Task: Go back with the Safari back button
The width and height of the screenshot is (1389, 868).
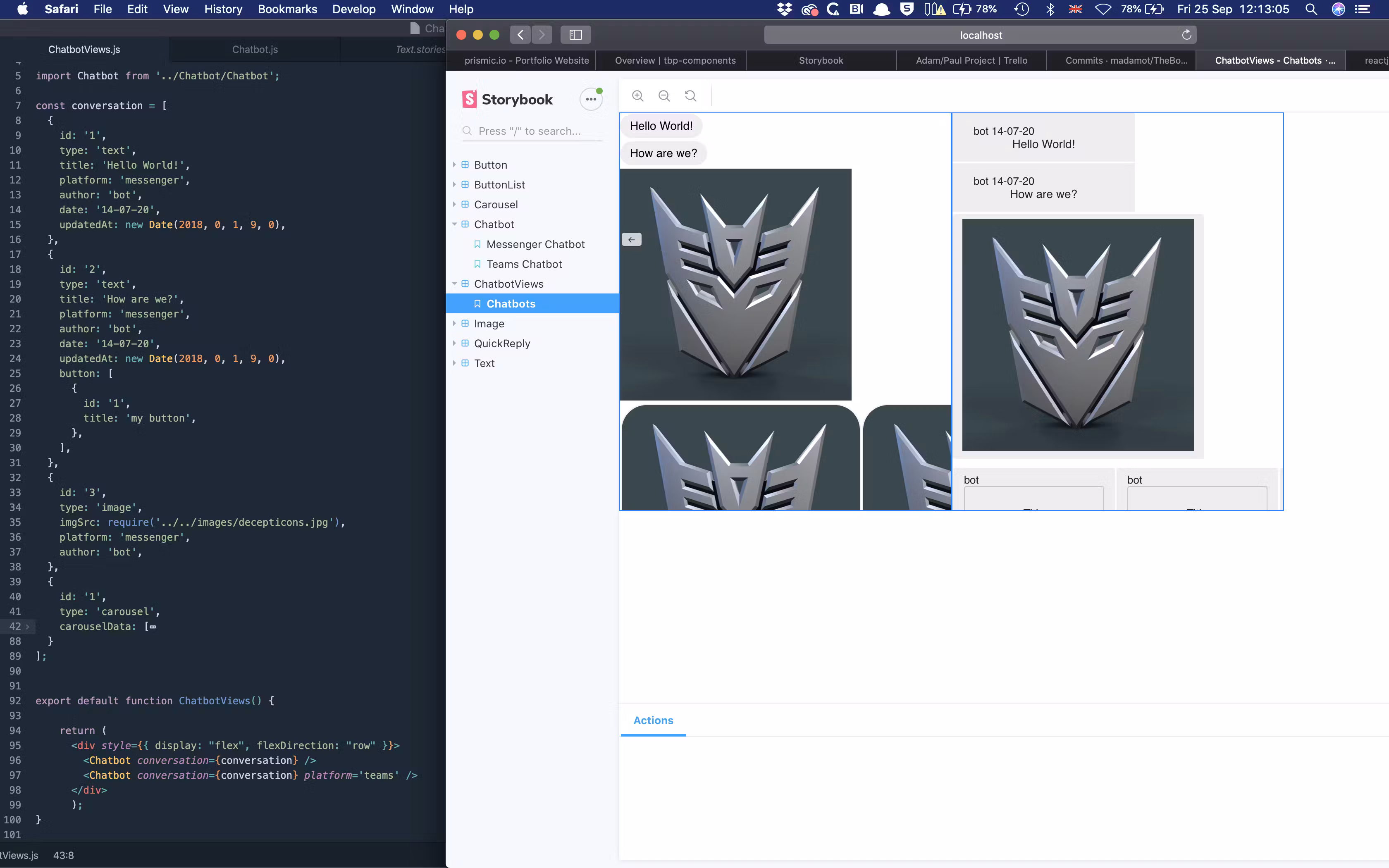Action: click(x=520, y=35)
